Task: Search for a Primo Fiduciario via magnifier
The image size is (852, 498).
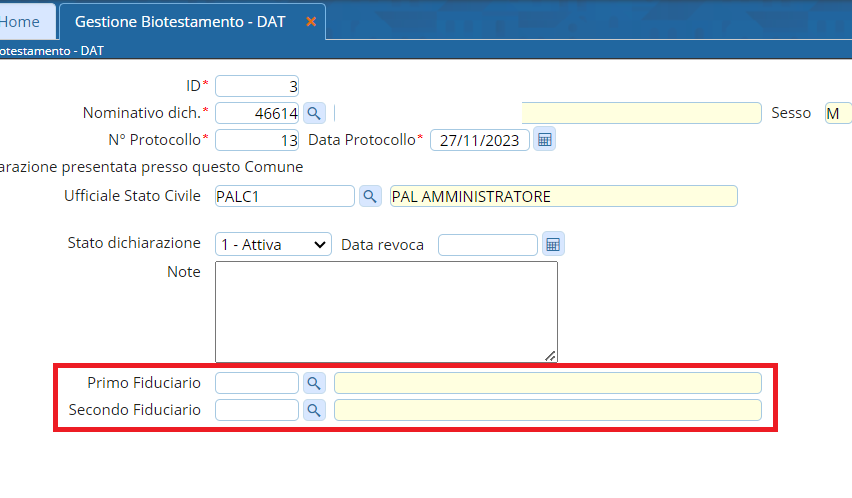Action: click(314, 383)
